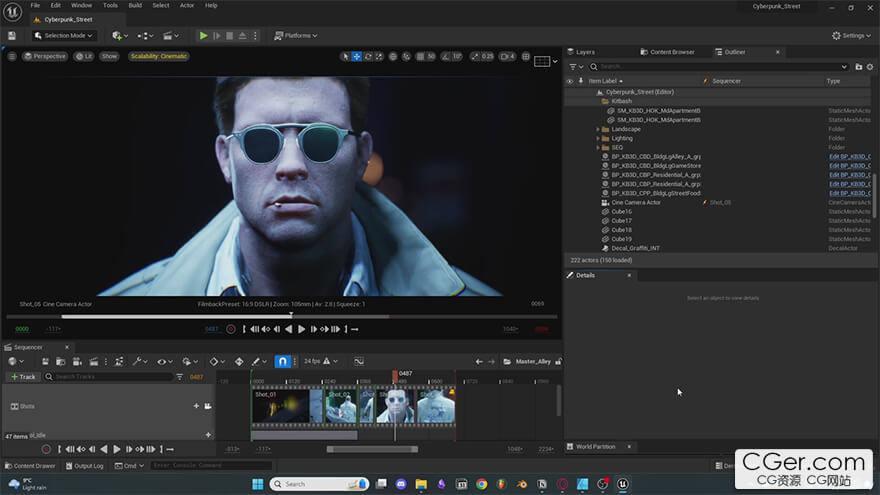
Task: Switch to the Content Browser tab
Action: pos(668,52)
